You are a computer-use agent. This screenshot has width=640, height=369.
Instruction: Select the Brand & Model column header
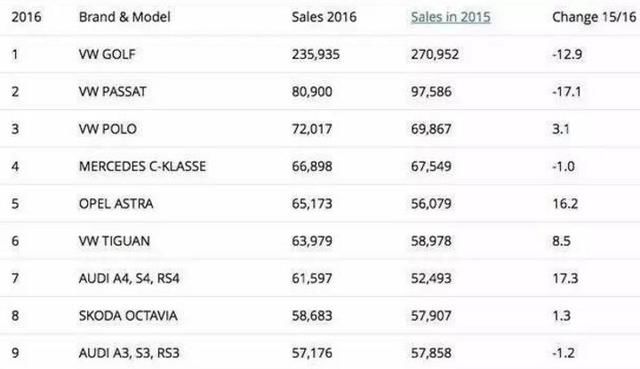[124, 17]
